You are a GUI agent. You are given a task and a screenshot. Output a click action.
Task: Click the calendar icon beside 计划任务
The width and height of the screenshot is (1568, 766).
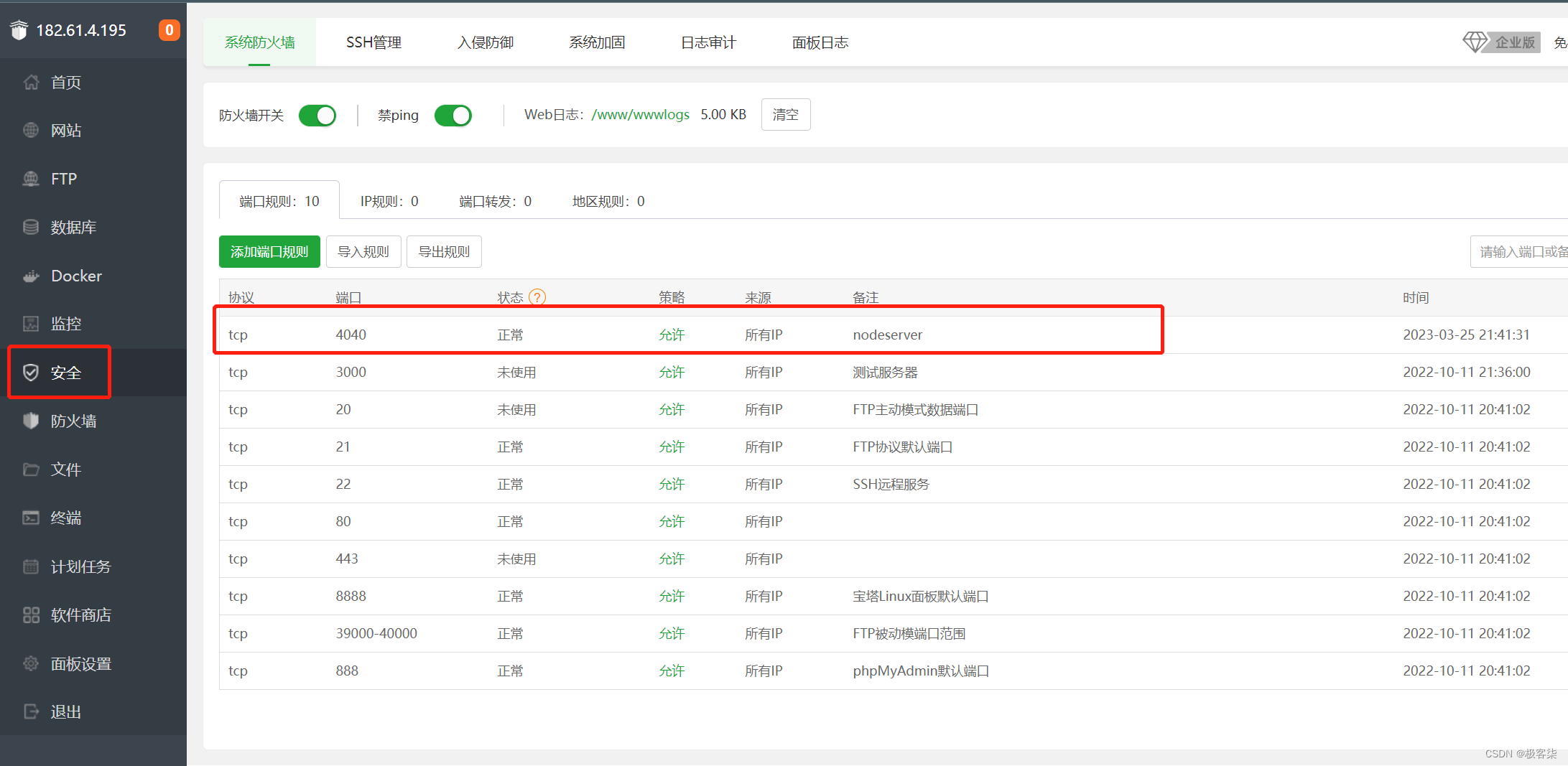pyautogui.click(x=31, y=566)
